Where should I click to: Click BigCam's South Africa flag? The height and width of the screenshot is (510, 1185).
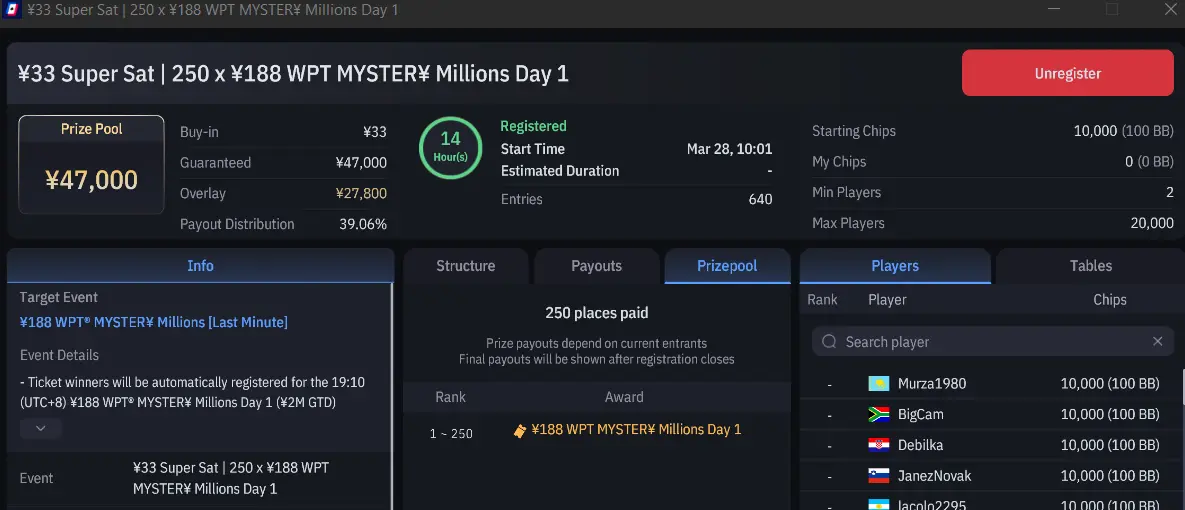878,415
